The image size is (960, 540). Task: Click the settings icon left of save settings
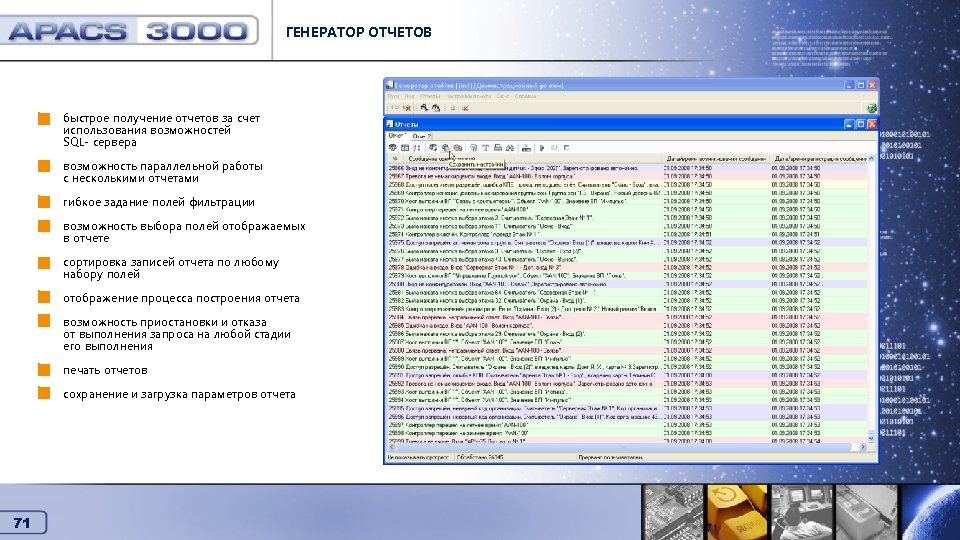(x=433, y=148)
